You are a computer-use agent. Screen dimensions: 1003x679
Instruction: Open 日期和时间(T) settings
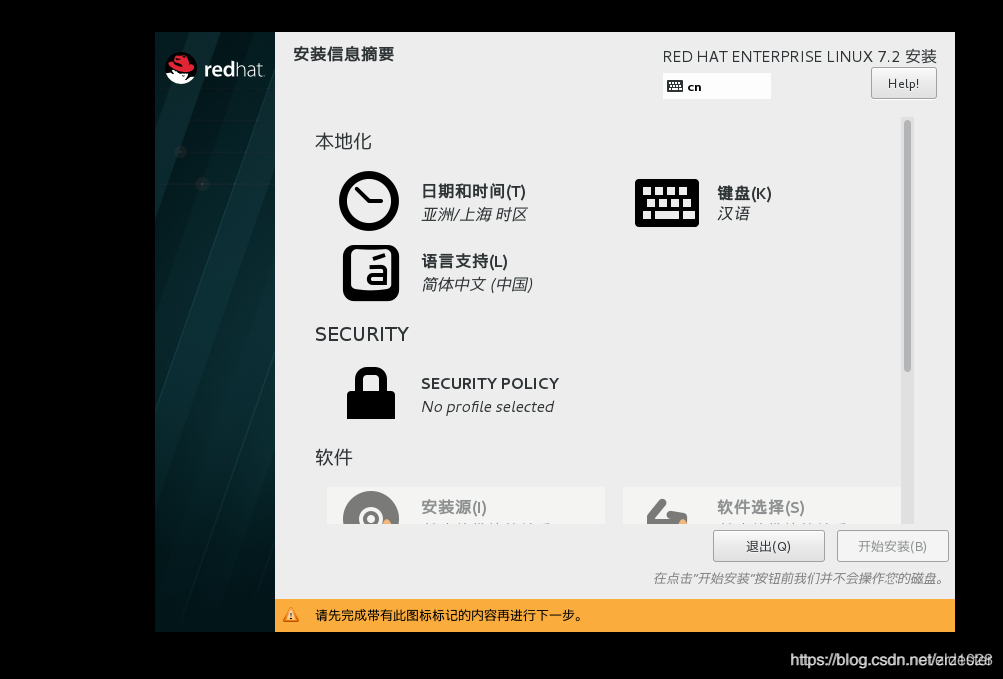(x=473, y=191)
